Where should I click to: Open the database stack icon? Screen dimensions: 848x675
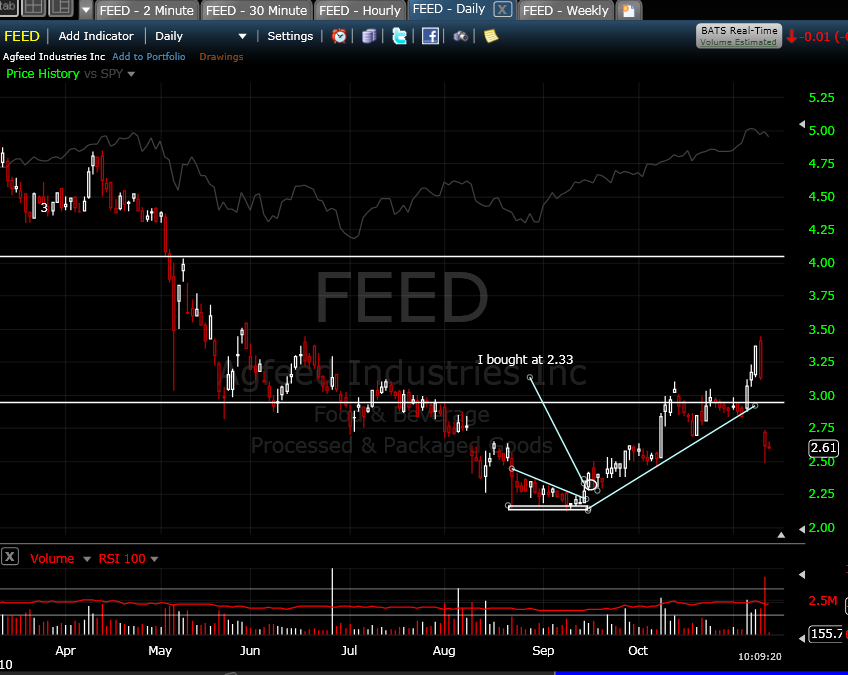point(369,36)
